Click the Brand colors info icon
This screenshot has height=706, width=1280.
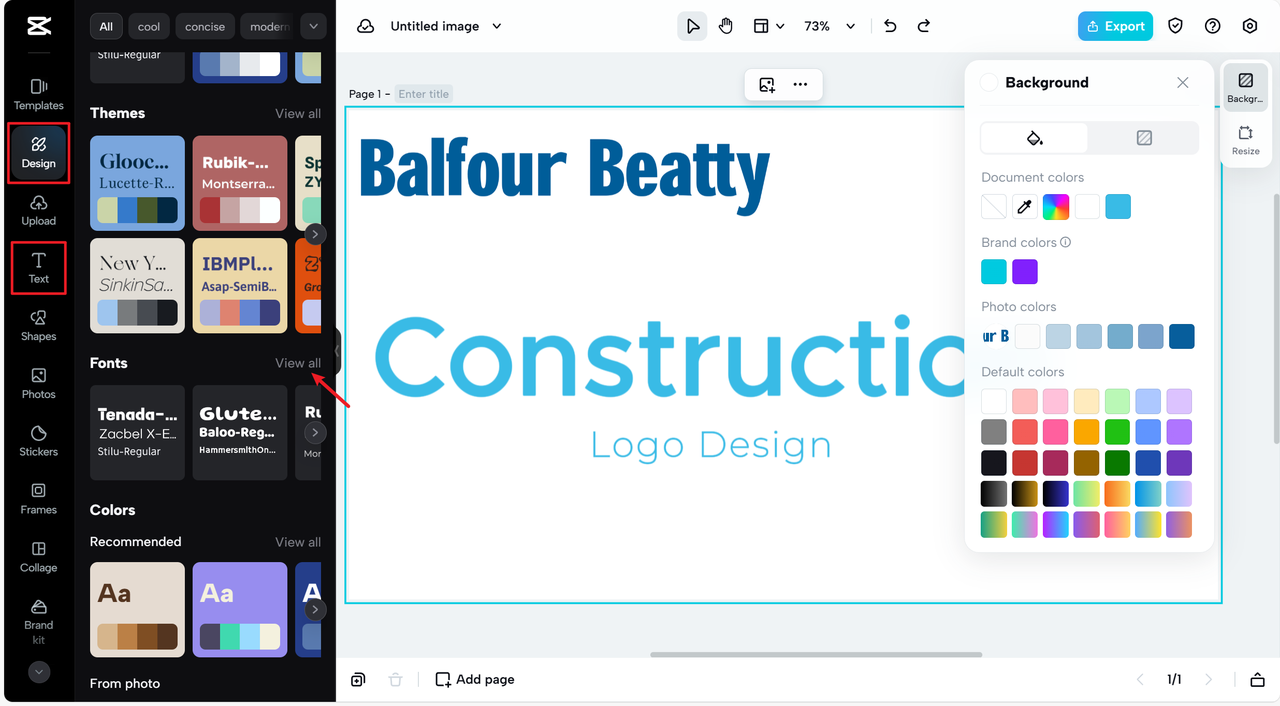click(x=1066, y=242)
